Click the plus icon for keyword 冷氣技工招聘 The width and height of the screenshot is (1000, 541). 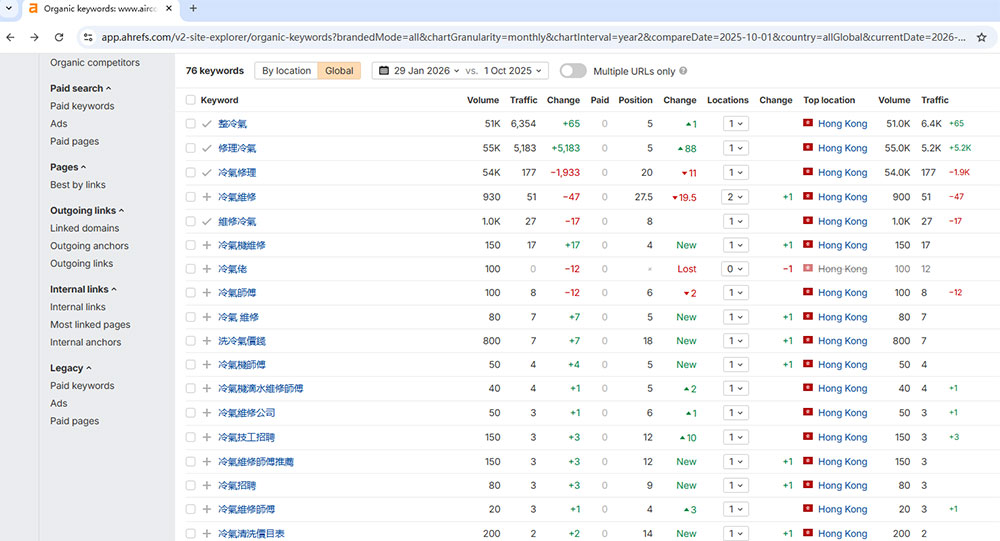[207, 437]
